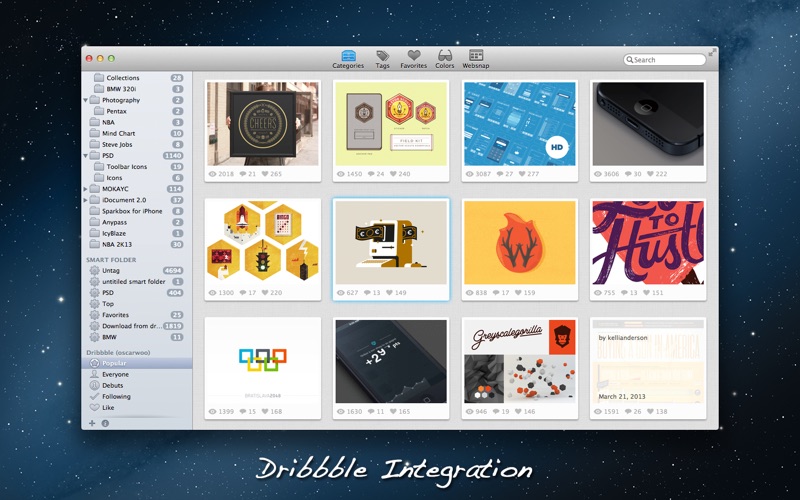The height and width of the screenshot is (500, 800).
Task: Collapse the Photography folder
Action: 86,100
